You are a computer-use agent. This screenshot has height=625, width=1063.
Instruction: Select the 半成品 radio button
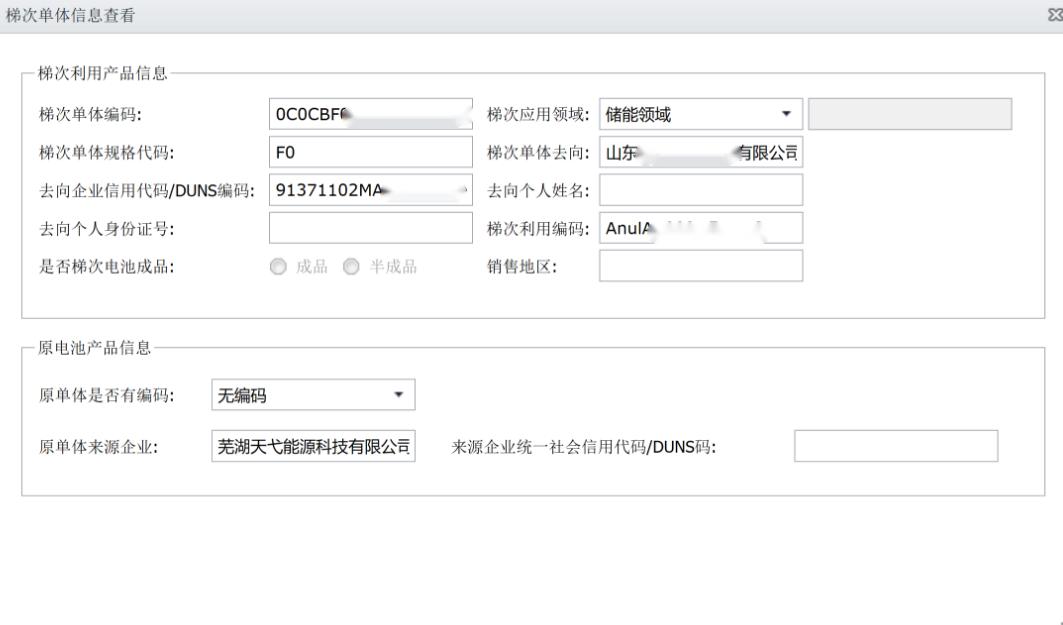click(351, 267)
